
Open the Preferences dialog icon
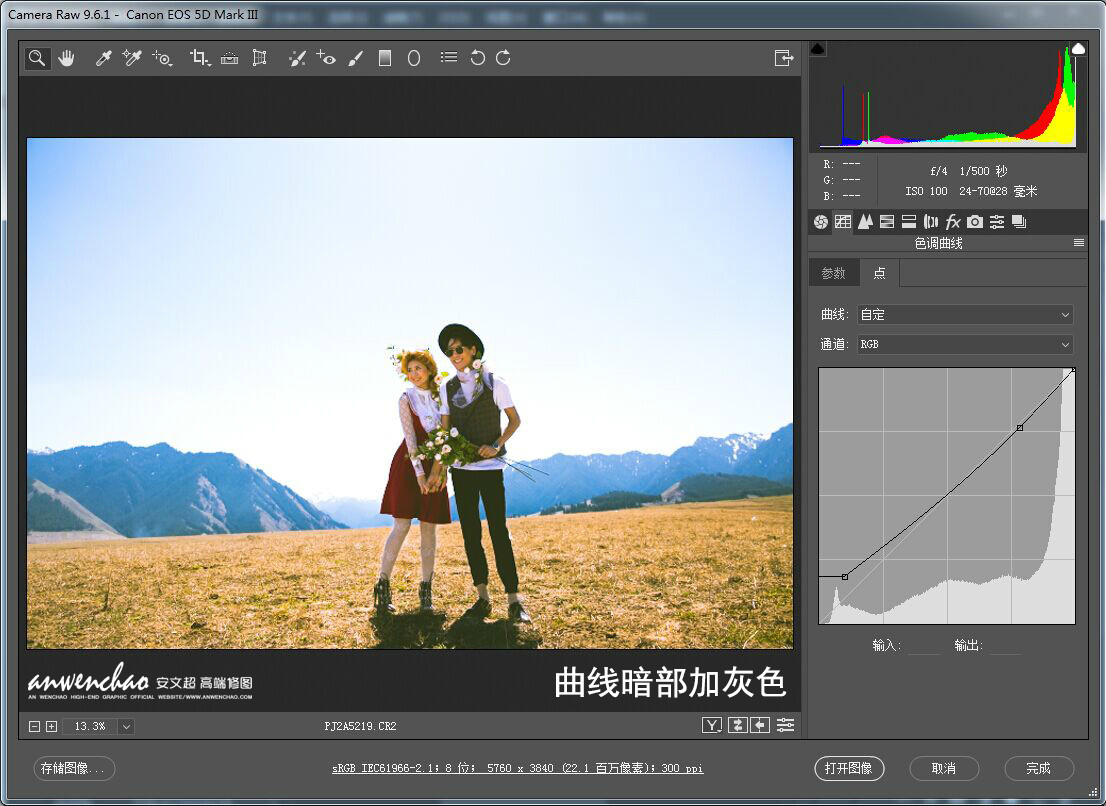449,57
